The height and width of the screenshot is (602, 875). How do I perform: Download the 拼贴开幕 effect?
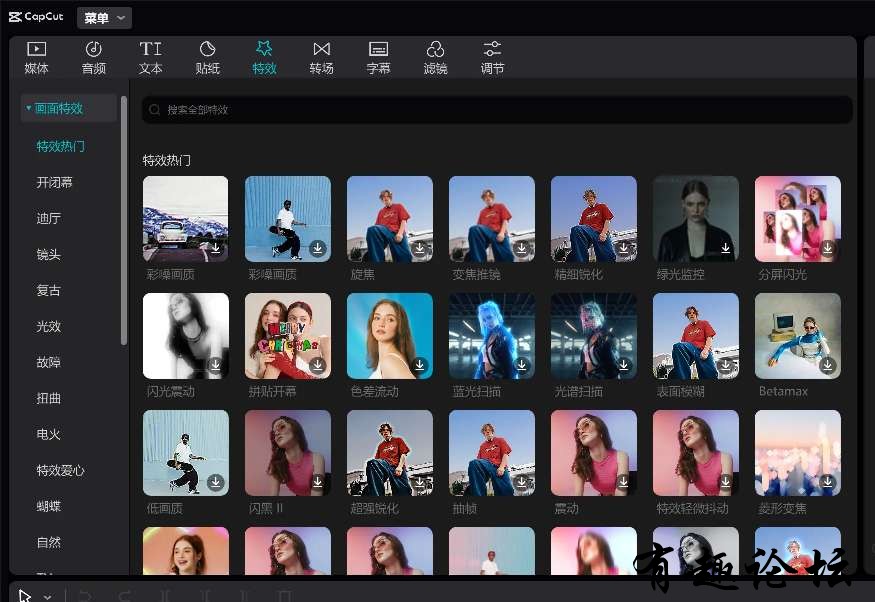(x=318, y=365)
